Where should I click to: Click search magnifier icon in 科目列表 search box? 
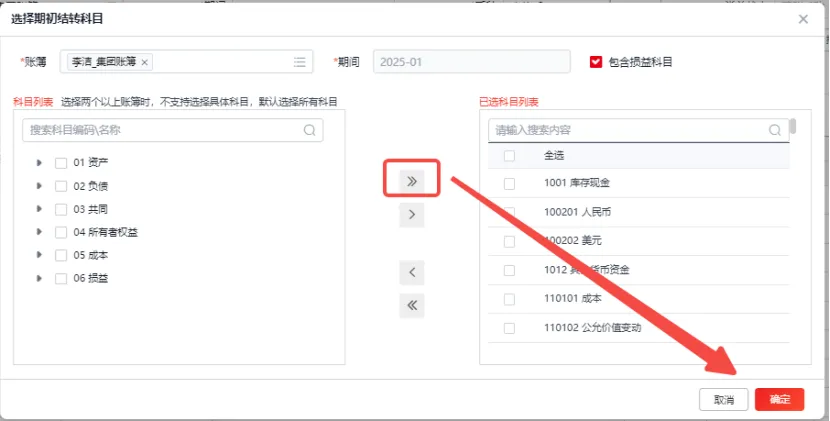tap(310, 130)
